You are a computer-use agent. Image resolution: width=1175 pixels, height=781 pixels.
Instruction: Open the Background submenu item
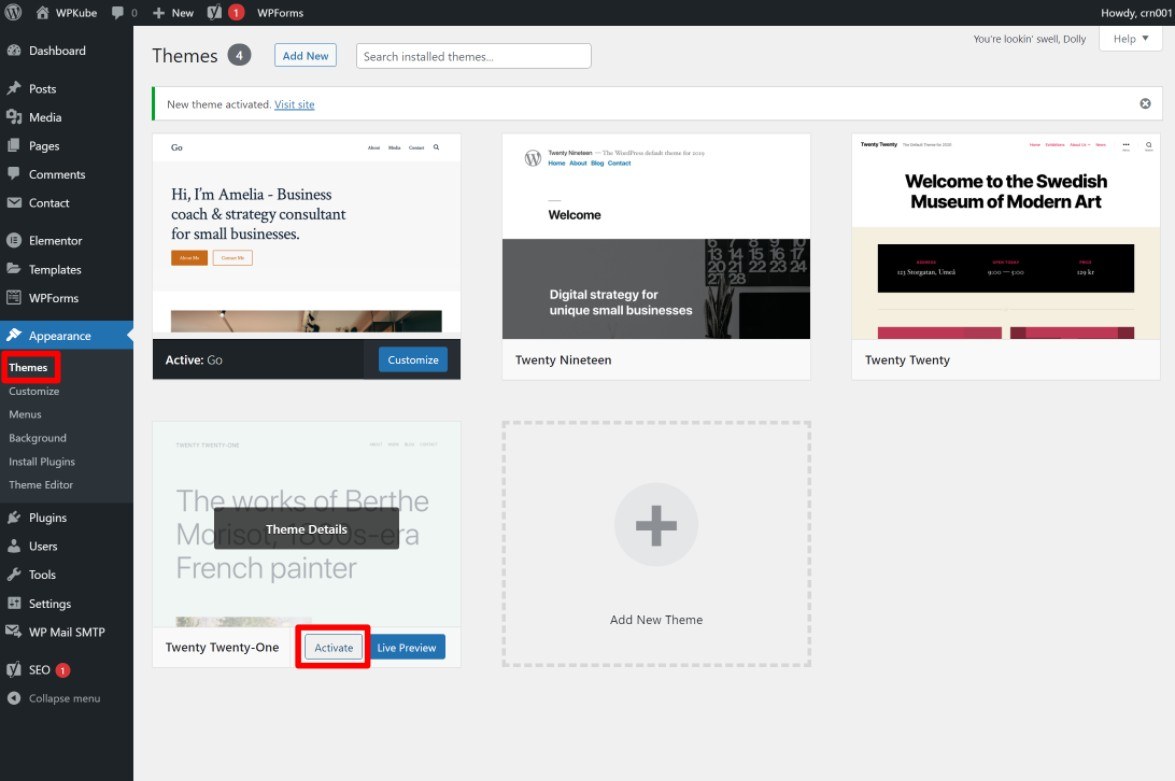coord(37,438)
